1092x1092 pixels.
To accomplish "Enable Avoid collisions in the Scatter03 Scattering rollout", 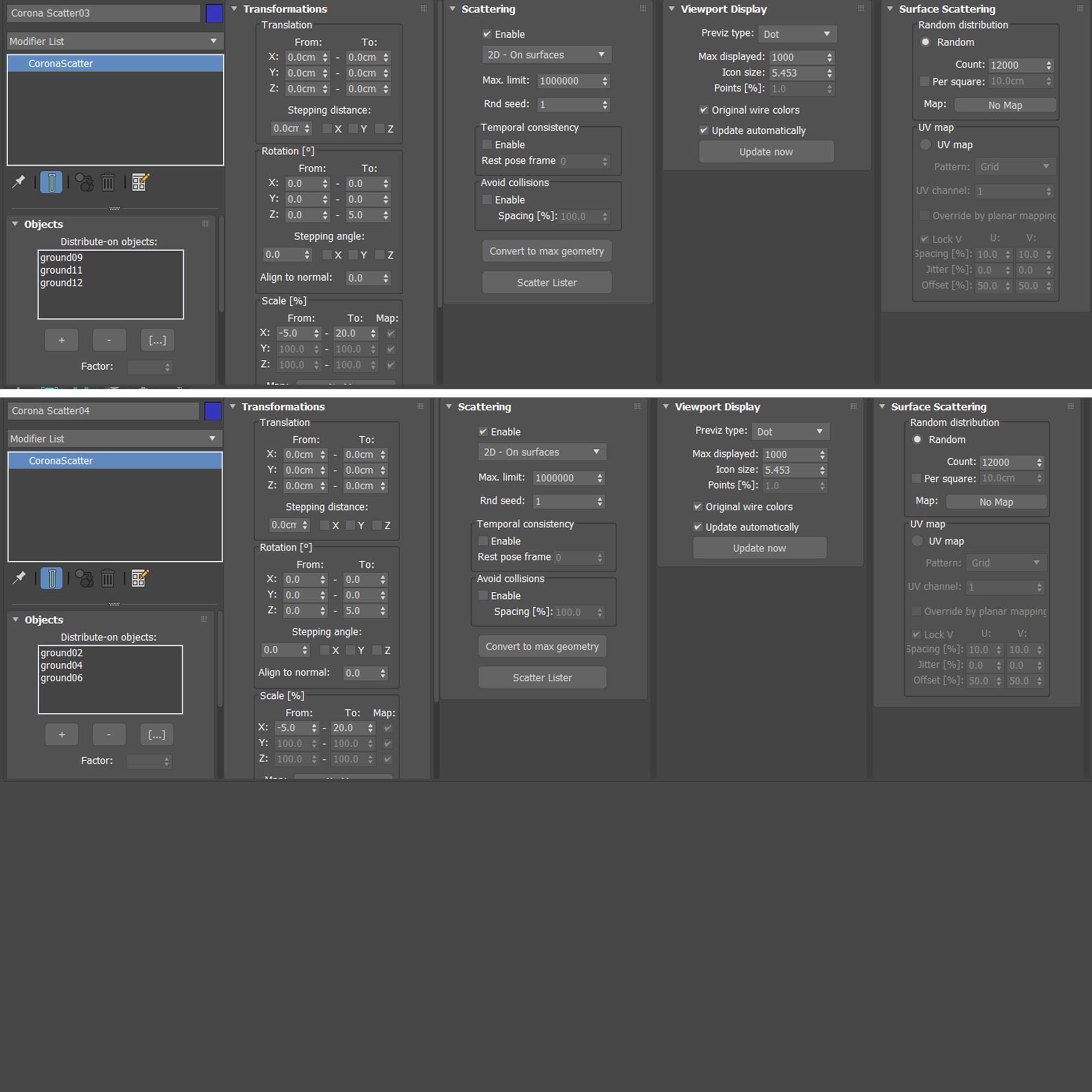I will click(x=486, y=199).
